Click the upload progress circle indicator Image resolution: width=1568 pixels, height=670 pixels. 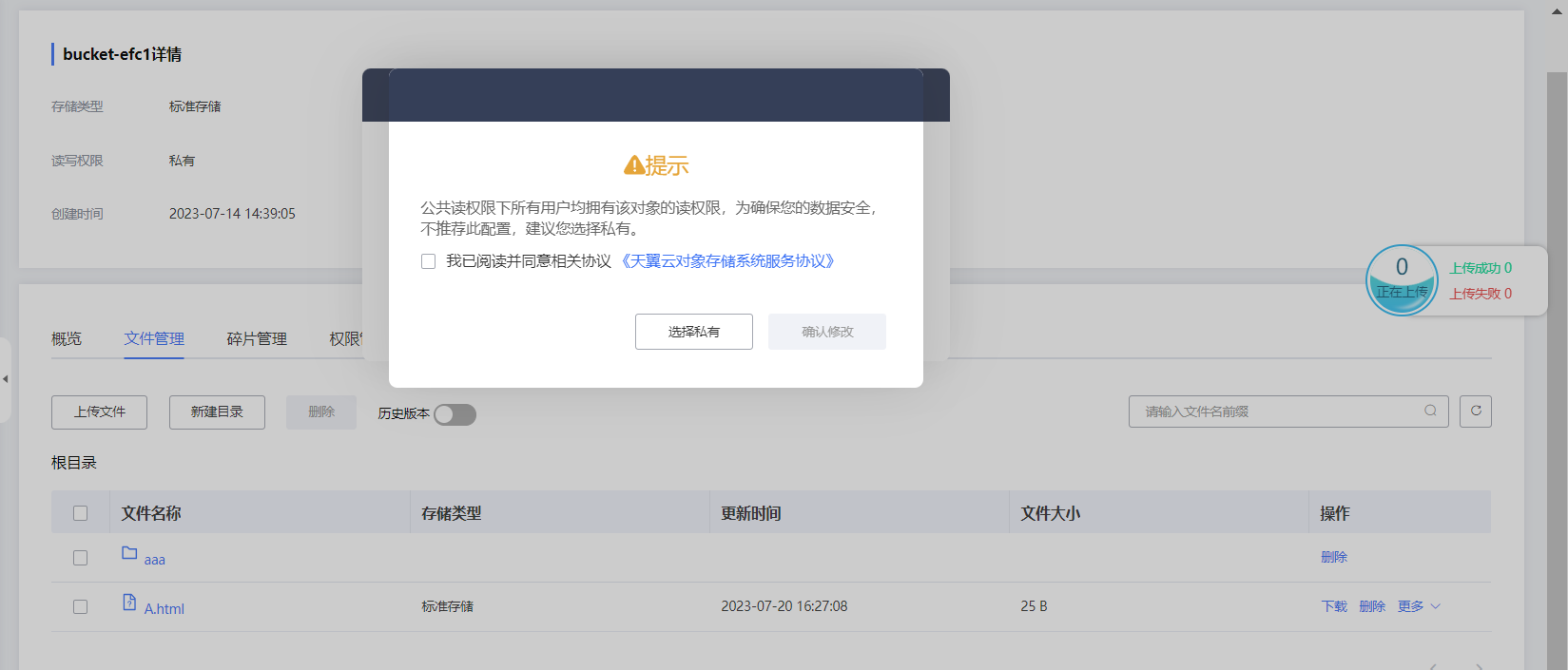pyautogui.click(x=1402, y=280)
